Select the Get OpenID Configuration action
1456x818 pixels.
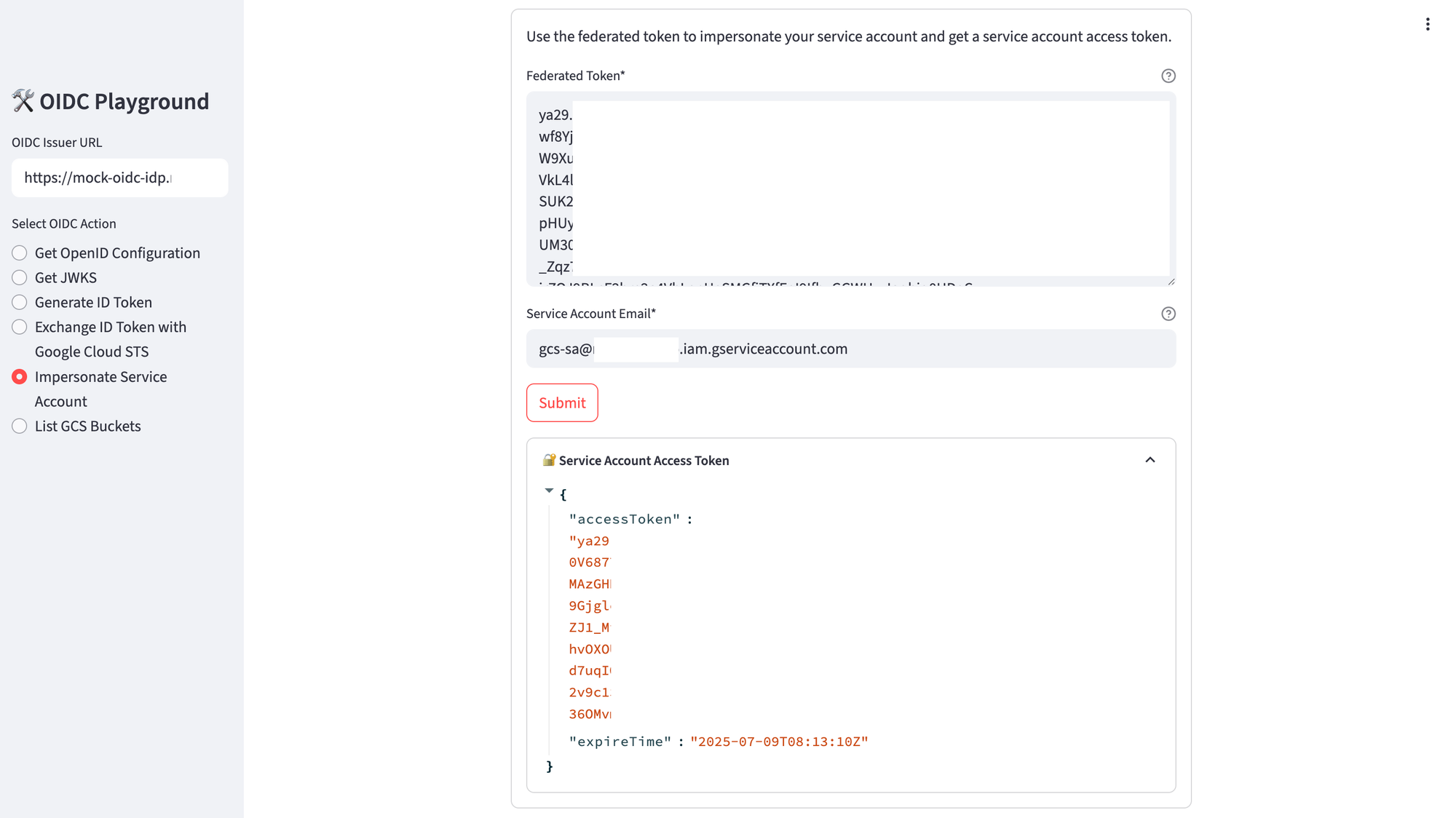pyautogui.click(x=20, y=253)
